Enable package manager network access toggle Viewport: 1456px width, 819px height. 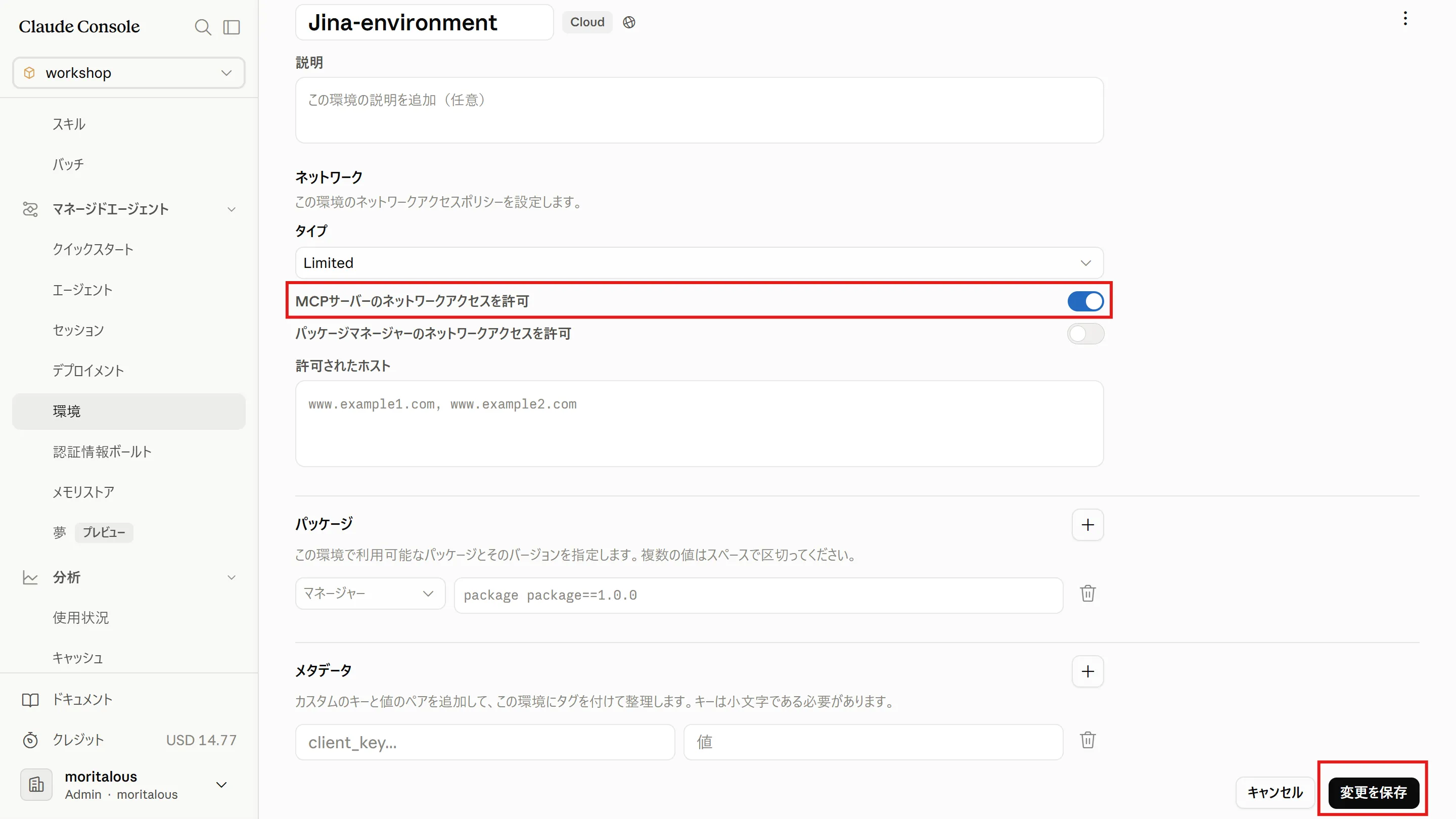click(1085, 334)
